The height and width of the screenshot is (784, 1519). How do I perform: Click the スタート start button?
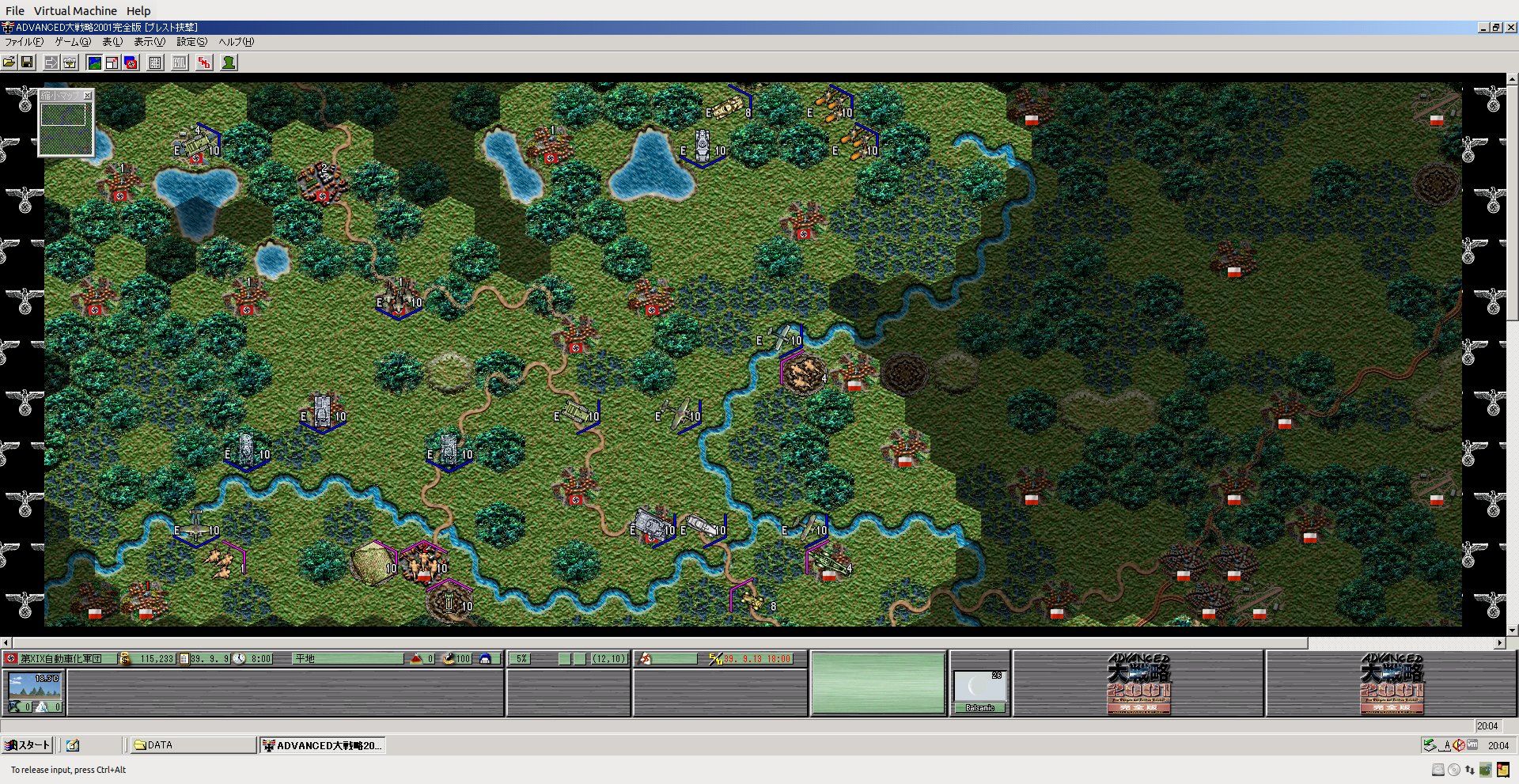[x=28, y=745]
